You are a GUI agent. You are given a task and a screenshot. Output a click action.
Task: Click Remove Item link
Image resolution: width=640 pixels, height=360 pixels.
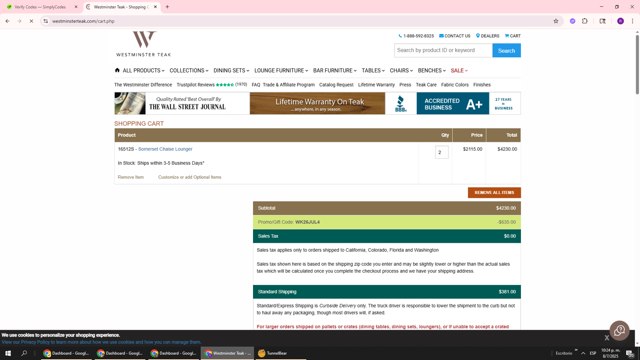click(131, 177)
